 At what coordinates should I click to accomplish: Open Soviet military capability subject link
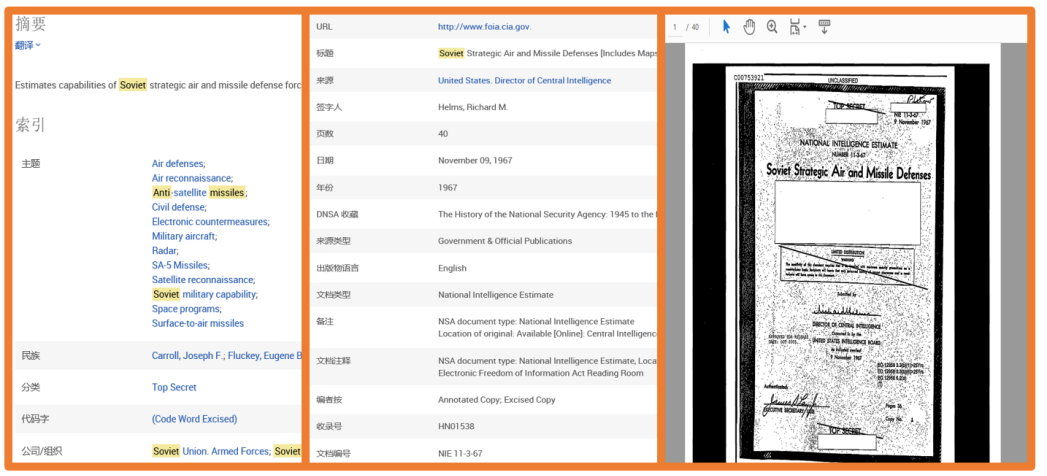click(x=204, y=294)
